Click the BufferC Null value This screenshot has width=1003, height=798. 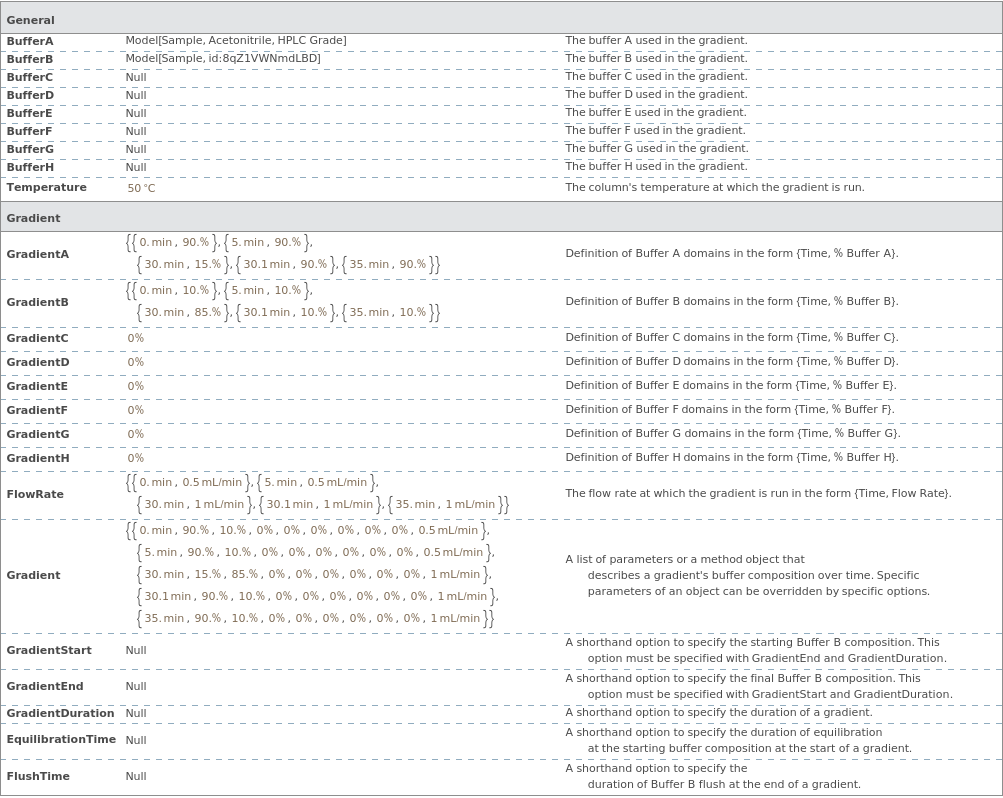[x=135, y=77]
